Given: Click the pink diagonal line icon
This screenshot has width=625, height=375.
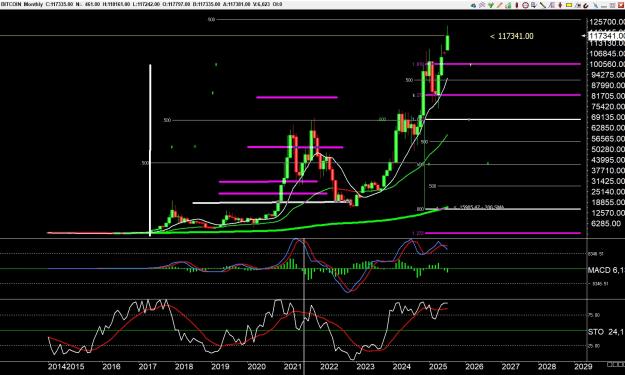Looking at the screenshot, I should click(499, 5).
